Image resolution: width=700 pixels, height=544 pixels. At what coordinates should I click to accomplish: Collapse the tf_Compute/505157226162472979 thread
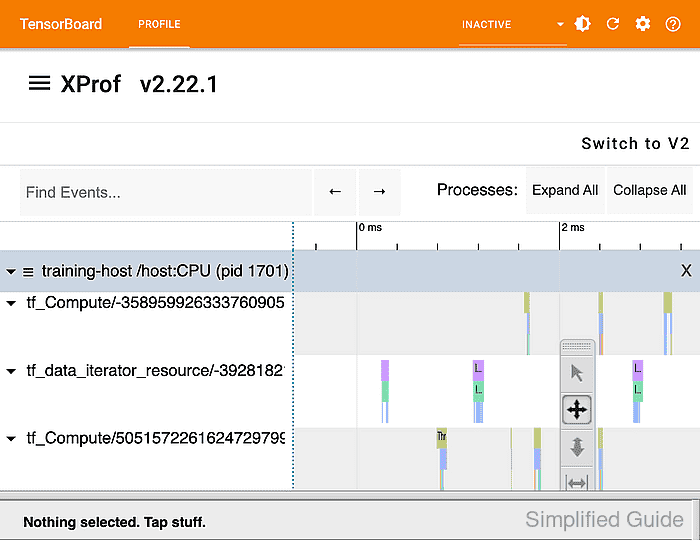point(11,439)
